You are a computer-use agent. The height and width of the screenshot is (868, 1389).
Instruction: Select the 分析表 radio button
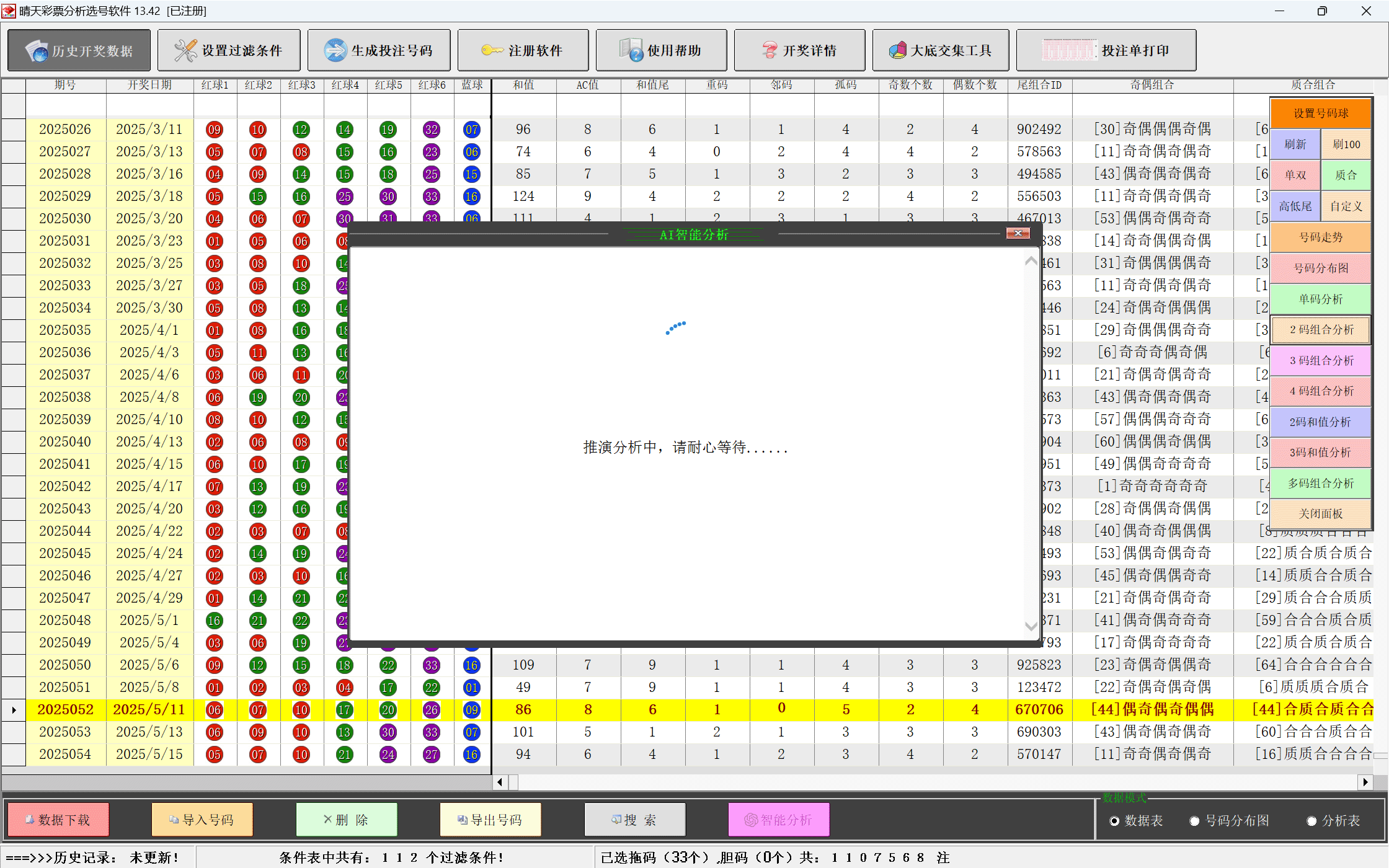1311,821
